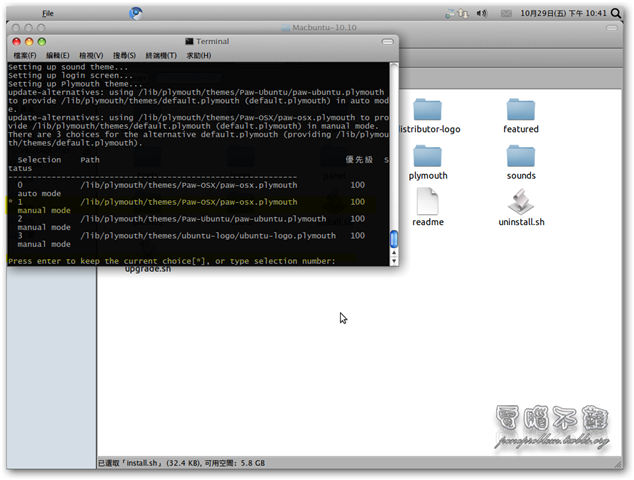Click the volume speaker icon in menu bar
The image size is (634, 480).
[482, 13]
